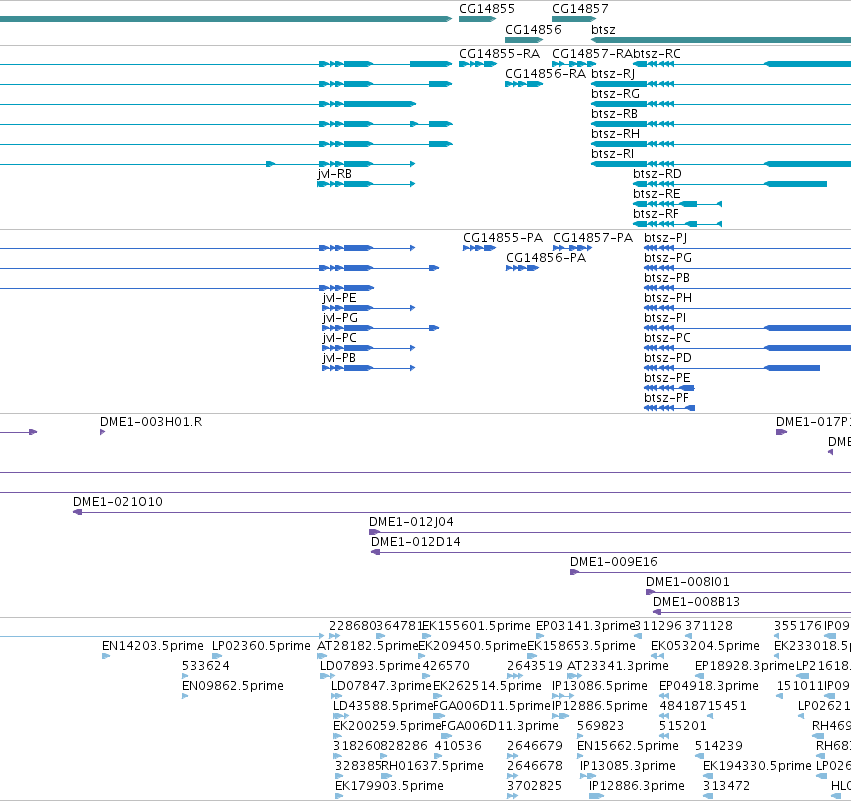Select the btsz gene label
851x801 pixels.
point(603,29)
